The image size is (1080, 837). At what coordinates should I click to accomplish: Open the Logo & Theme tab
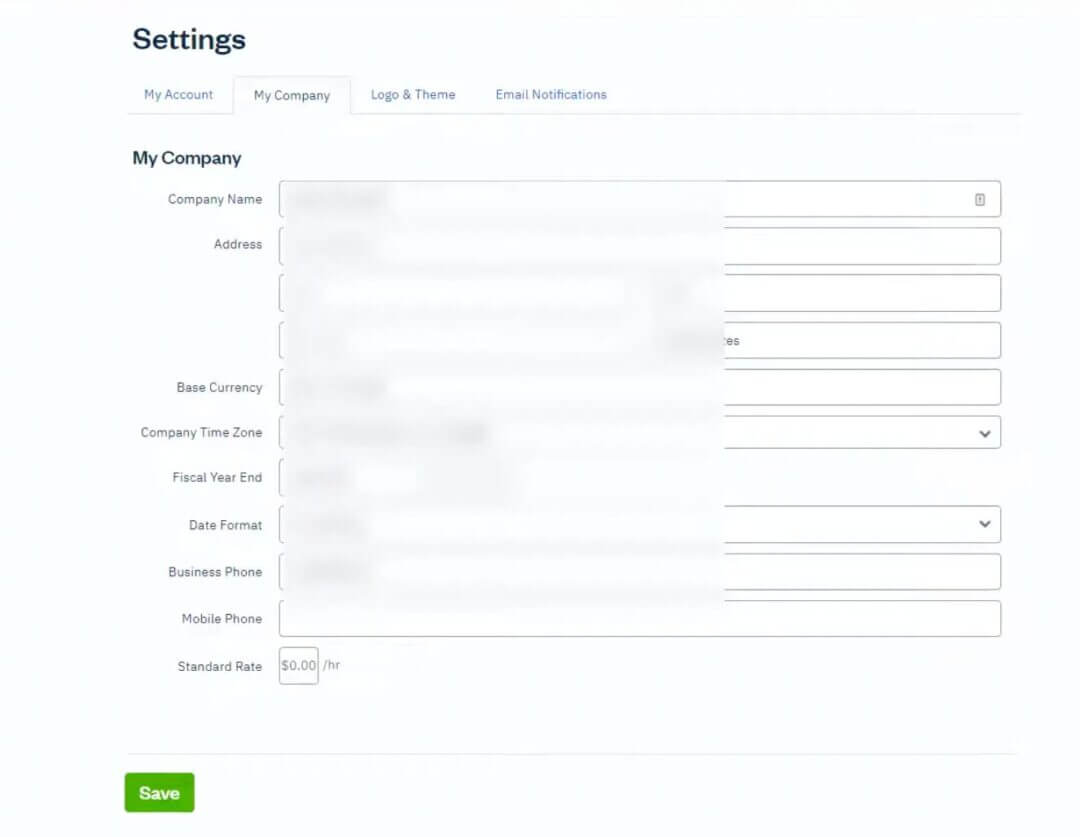pos(413,94)
